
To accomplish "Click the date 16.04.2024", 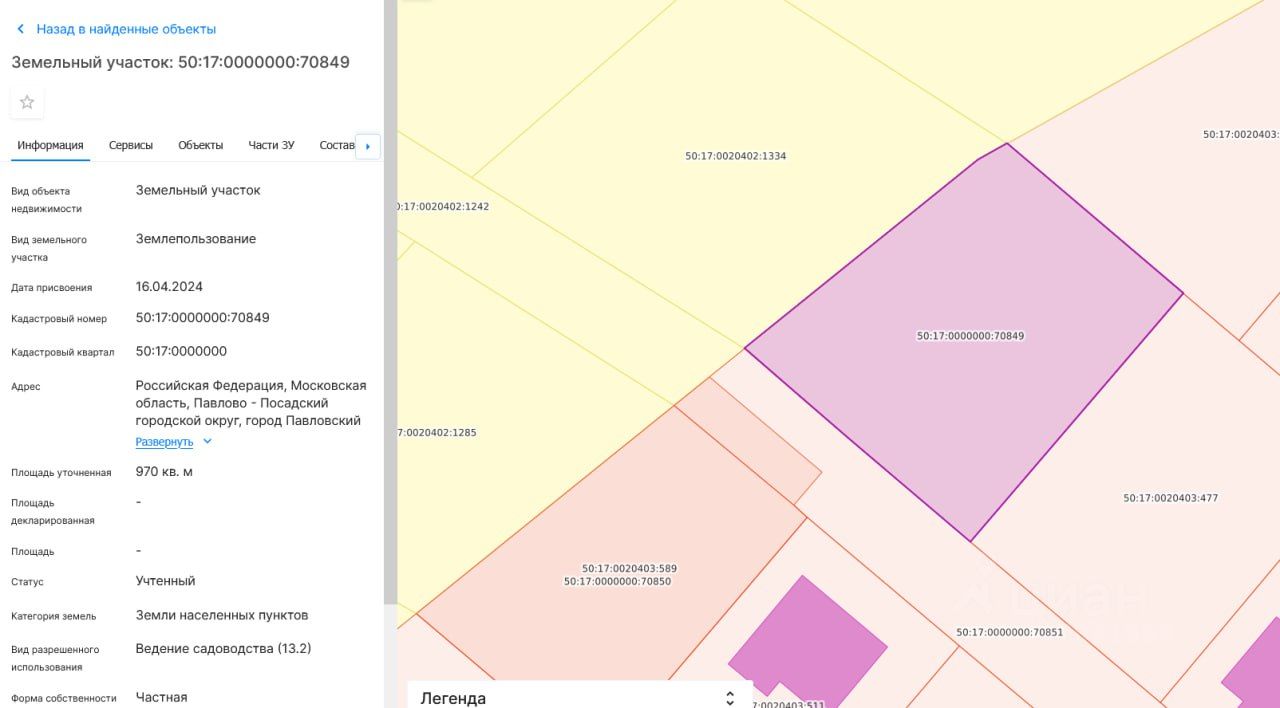I will tap(169, 287).
